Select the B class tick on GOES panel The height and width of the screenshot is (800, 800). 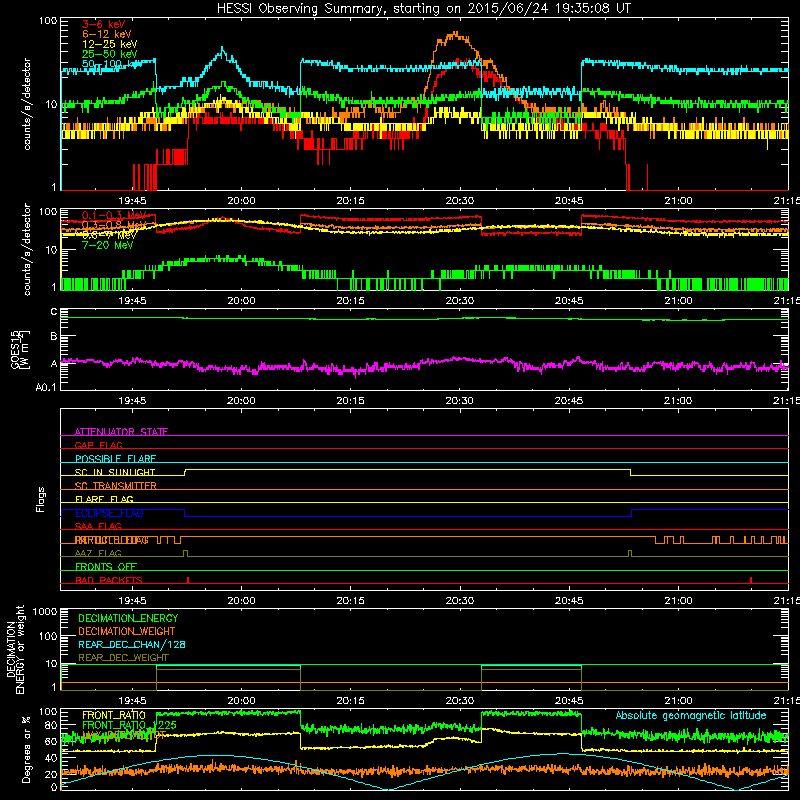pyautogui.click(x=54, y=336)
